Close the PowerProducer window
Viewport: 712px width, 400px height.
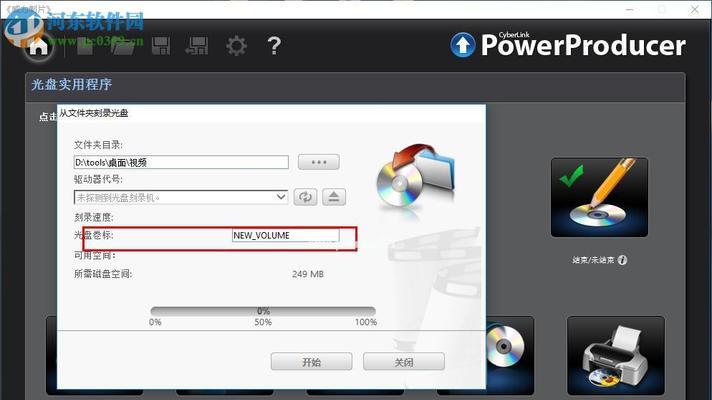pyautogui.click(x=695, y=9)
